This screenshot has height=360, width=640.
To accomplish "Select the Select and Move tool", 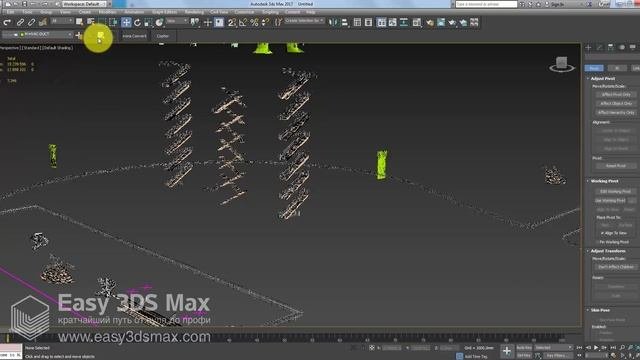I will point(126,22).
